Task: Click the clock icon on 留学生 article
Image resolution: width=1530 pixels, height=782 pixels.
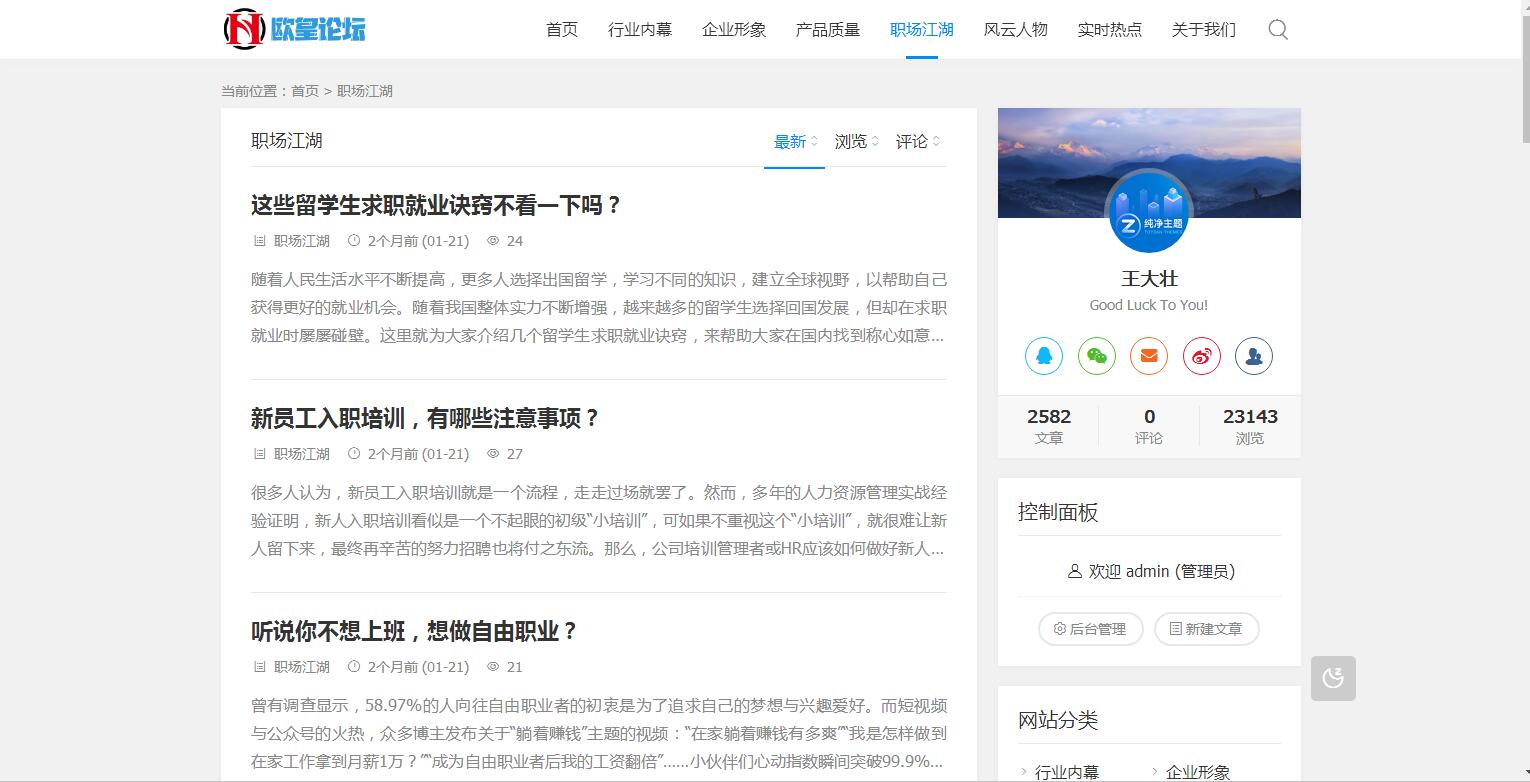Action: click(x=354, y=241)
